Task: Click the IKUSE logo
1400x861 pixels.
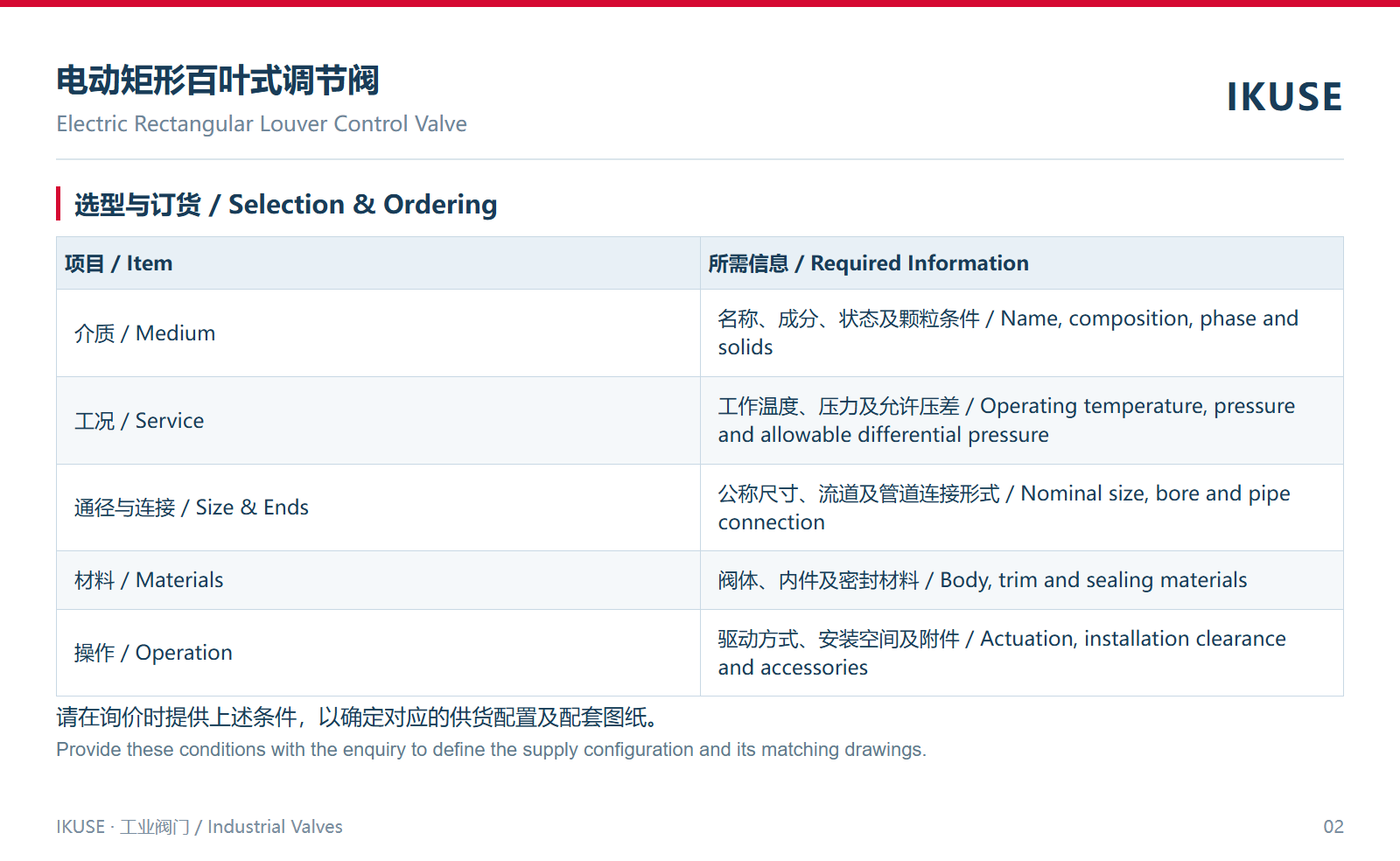Action: 1284,97
